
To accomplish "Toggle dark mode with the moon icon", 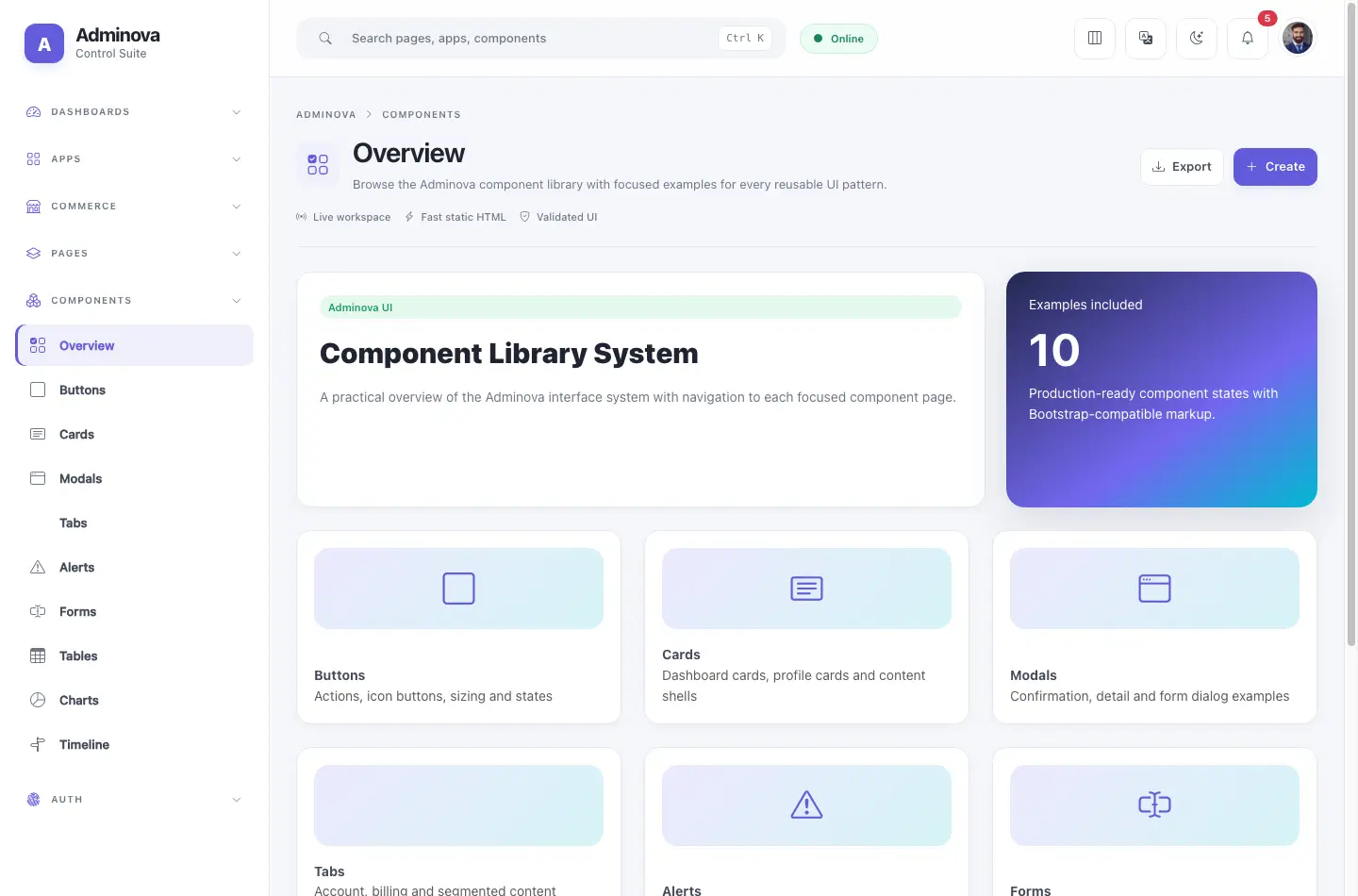I will (1197, 39).
